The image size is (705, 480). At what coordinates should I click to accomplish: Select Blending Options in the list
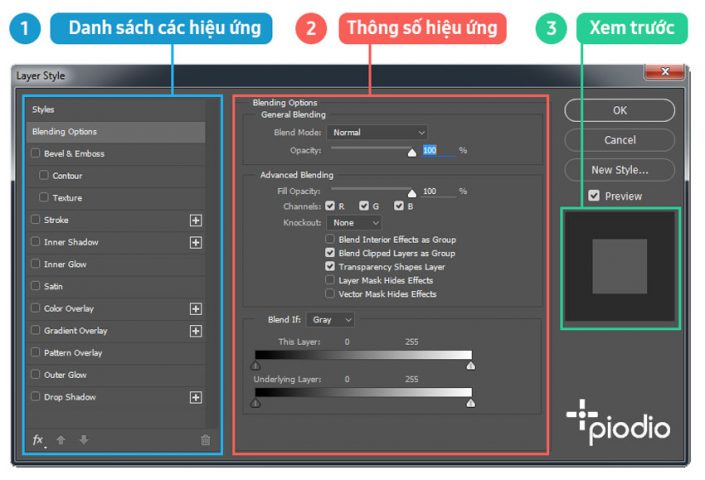click(x=116, y=132)
